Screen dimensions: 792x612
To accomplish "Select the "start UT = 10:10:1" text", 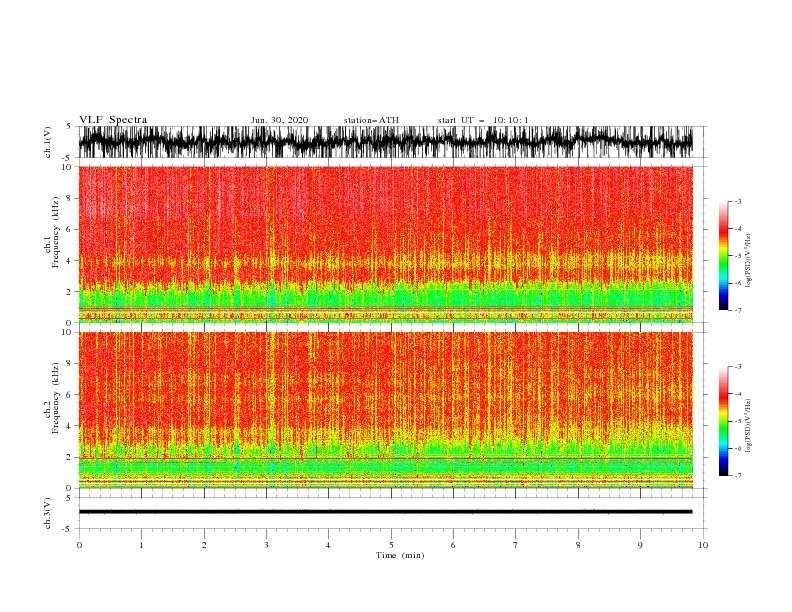I will click(483, 120).
